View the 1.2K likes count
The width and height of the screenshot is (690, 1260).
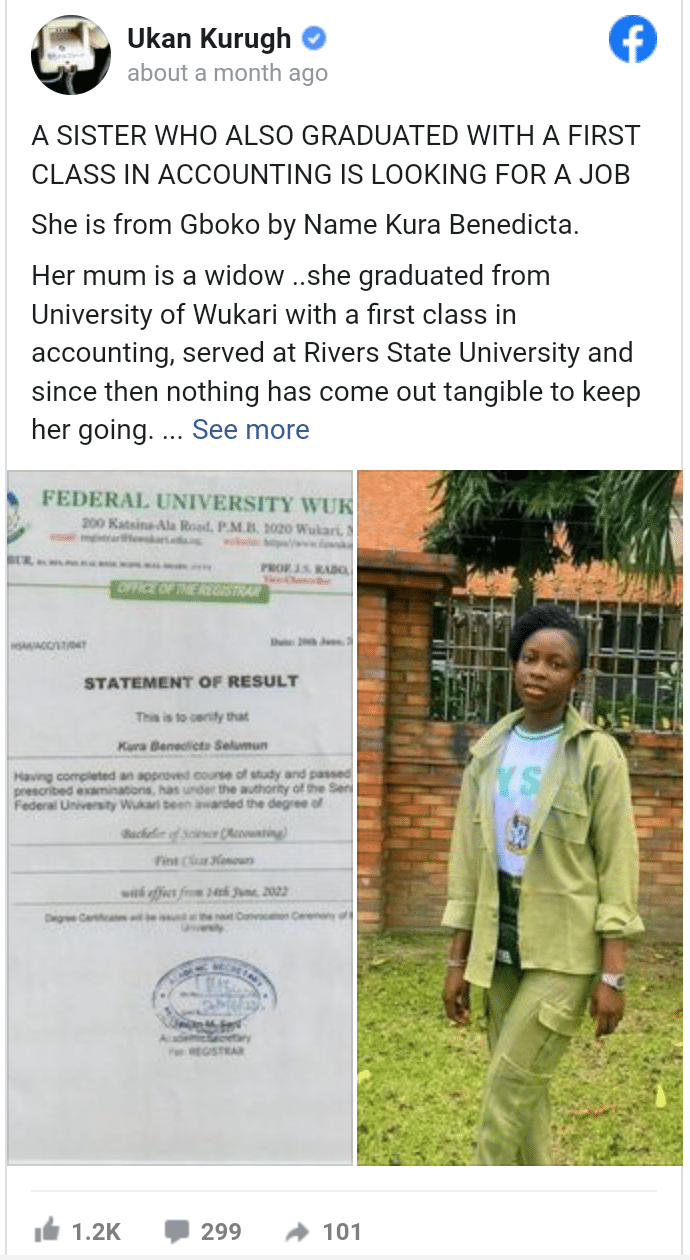[x=96, y=1231]
